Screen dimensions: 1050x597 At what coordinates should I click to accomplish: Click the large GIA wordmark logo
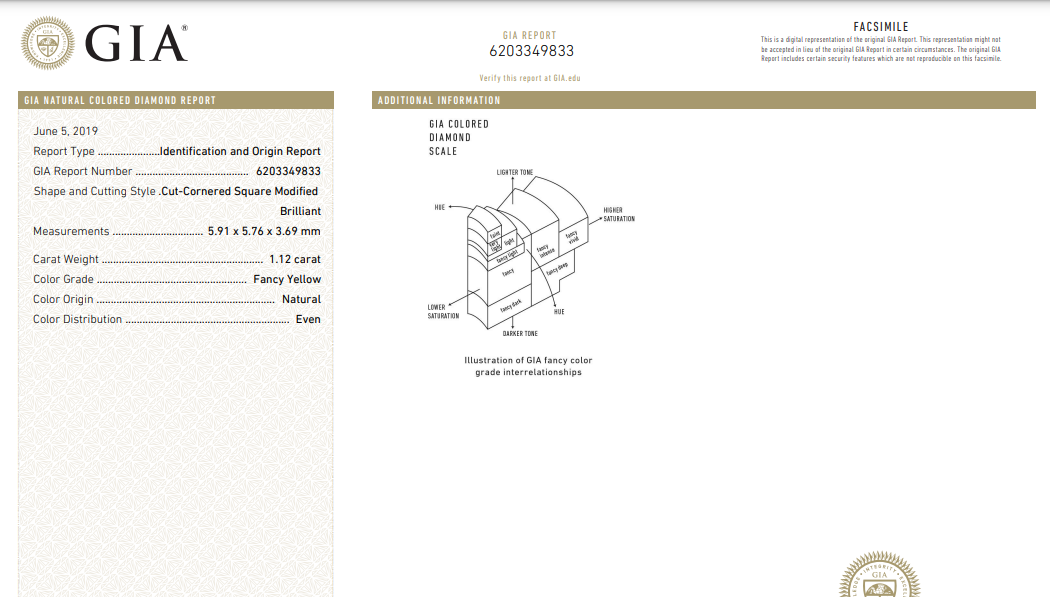136,44
